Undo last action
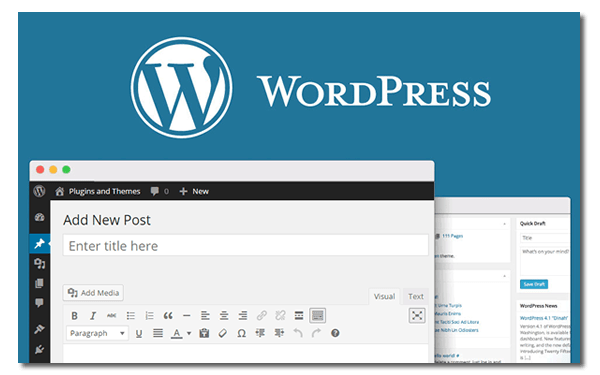600x375 pixels. [298, 333]
